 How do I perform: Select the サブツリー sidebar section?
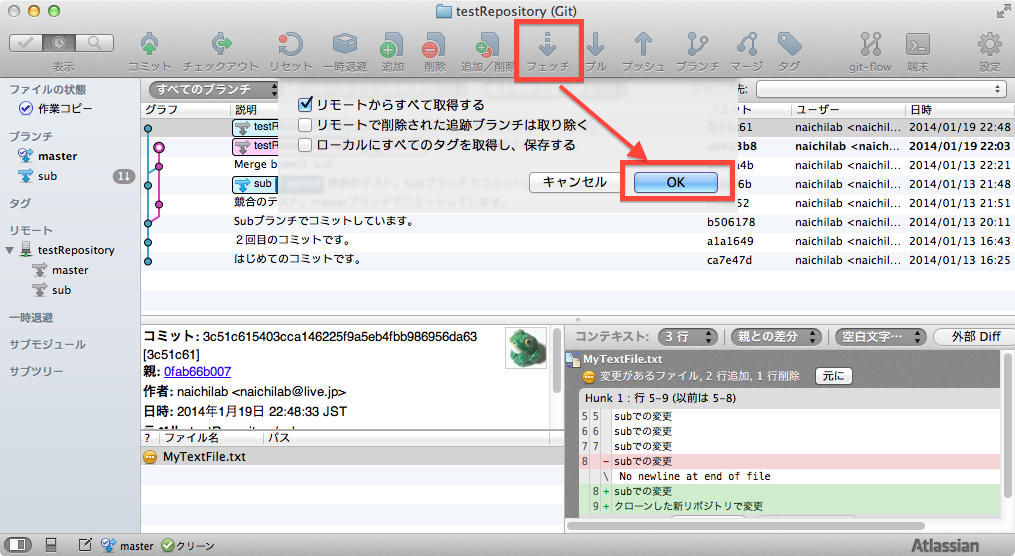pyautogui.click(x=36, y=372)
